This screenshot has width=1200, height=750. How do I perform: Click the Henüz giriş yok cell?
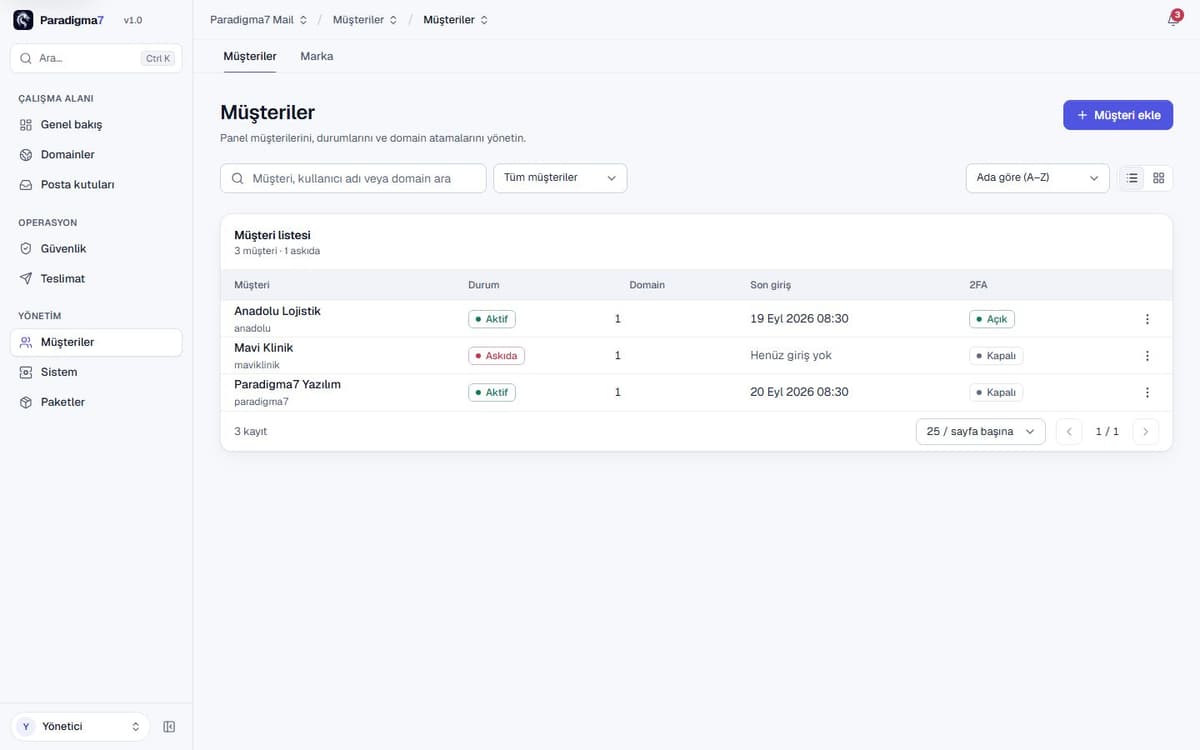point(791,355)
